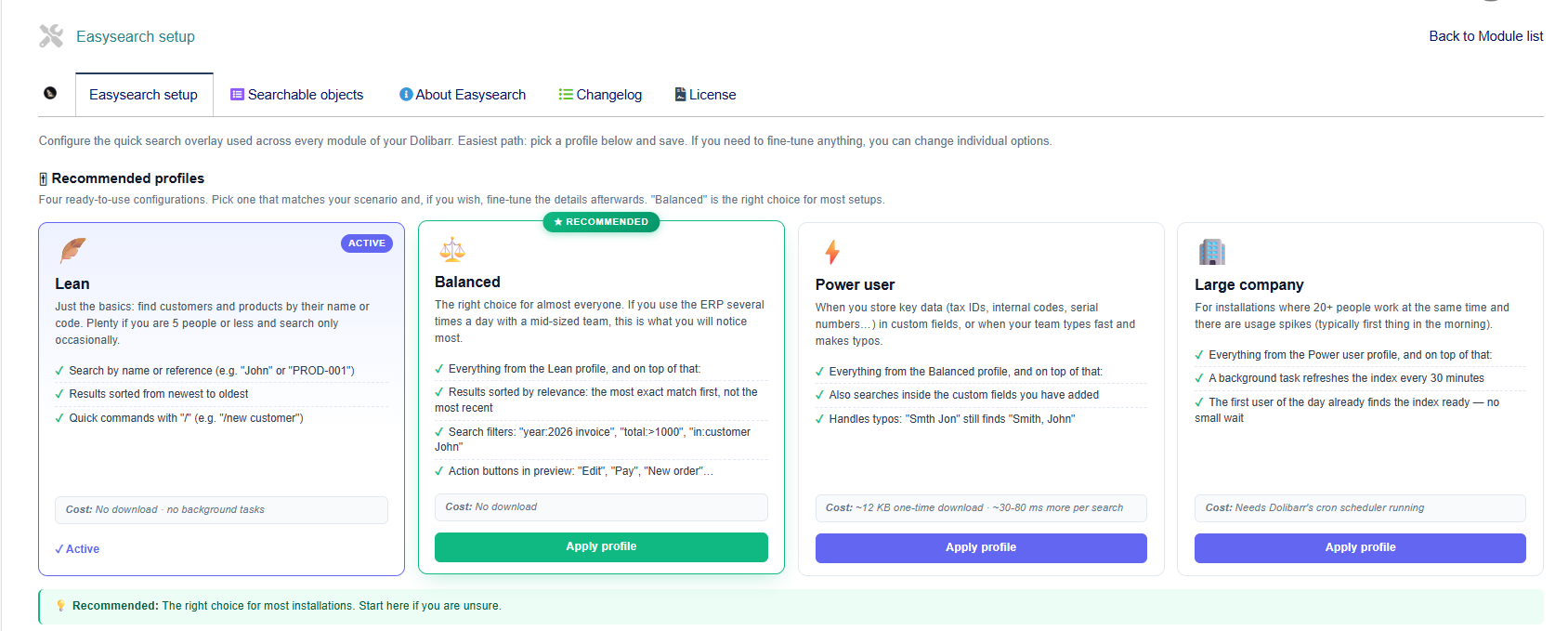Image resolution: width=1568 pixels, height=631 pixels.
Task: View the License tab
Action: [705, 95]
